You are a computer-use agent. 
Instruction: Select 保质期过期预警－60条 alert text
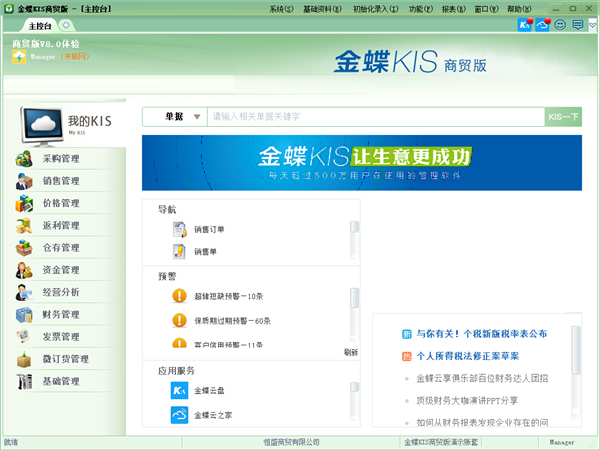pyautogui.click(x=233, y=321)
